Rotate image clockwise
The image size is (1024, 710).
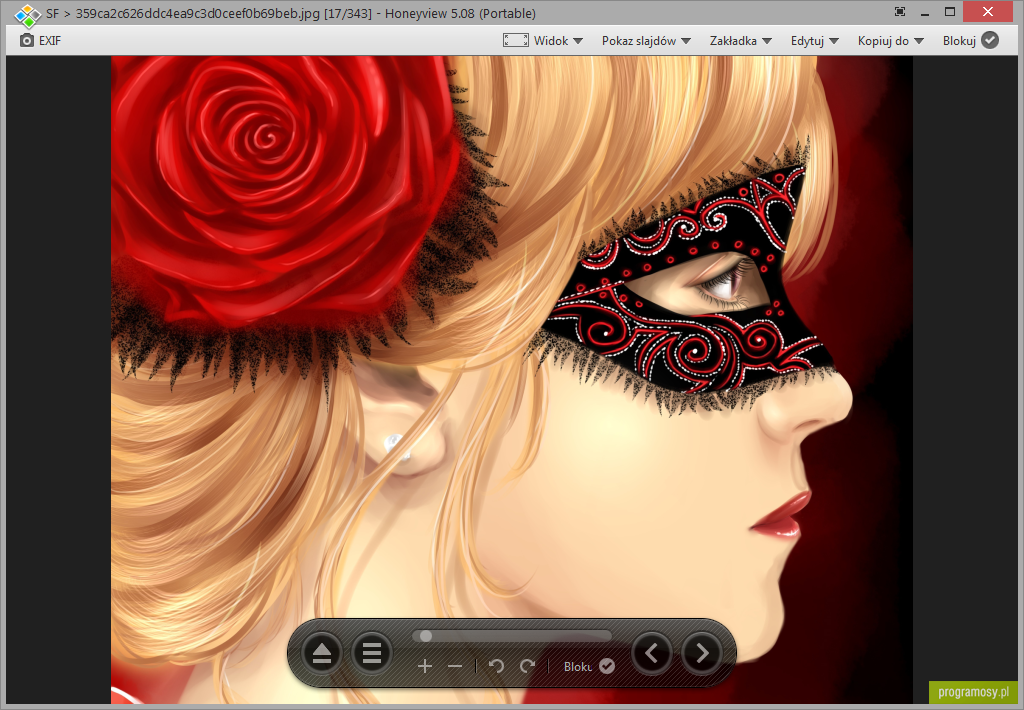pyautogui.click(x=528, y=666)
